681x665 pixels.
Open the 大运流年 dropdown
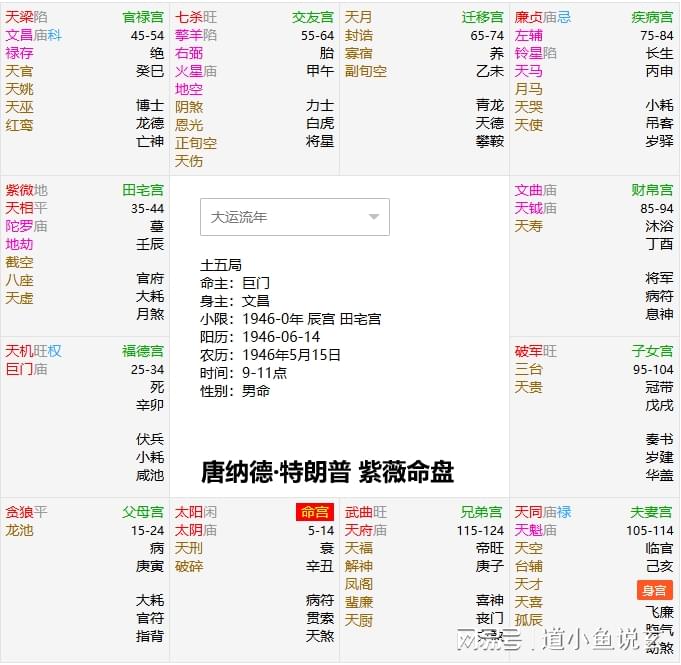(294, 217)
